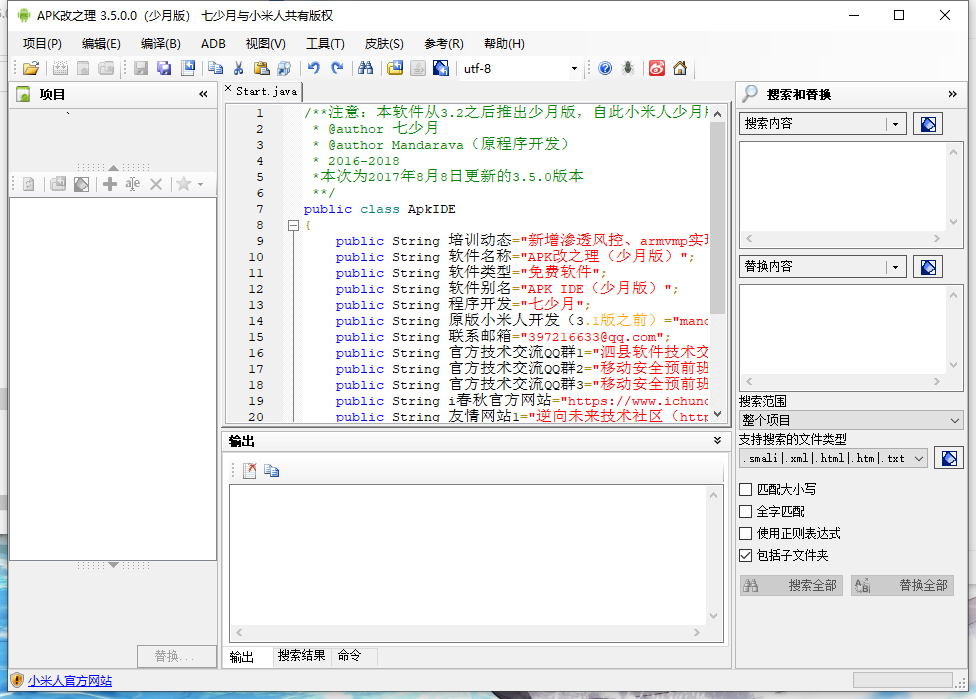Screen dimensions: 976x699
Task: Click the bug debug icon
Action: point(627,68)
